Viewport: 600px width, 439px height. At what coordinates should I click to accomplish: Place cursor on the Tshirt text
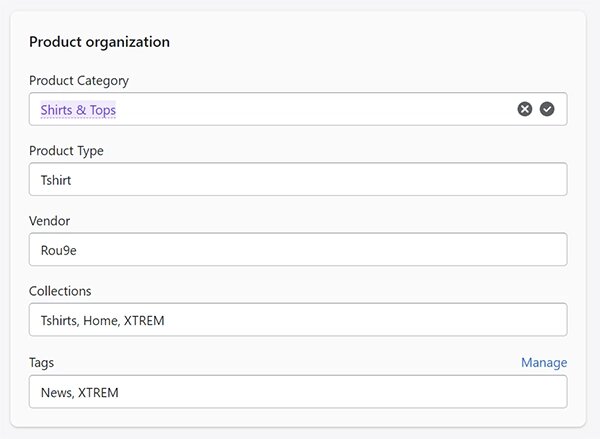pyautogui.click(x=56, y=180)
